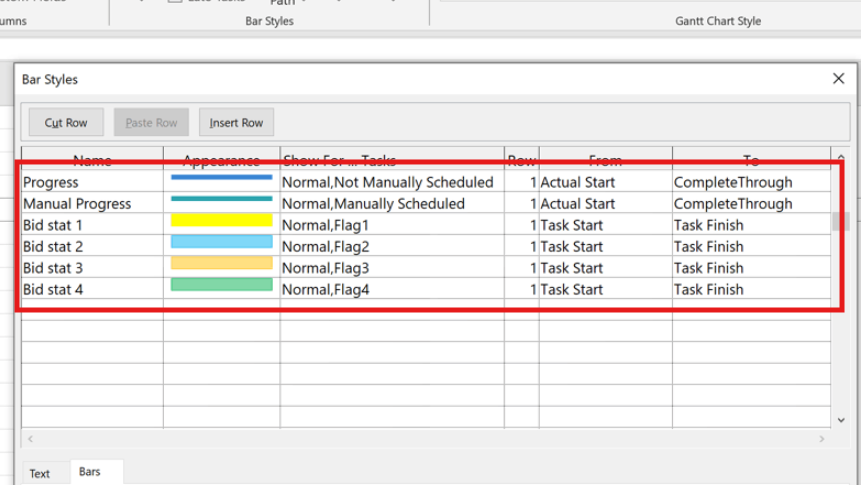Select the Bid stat 2 name cell
Screen dimensions: 863x485
pos(92,246)
